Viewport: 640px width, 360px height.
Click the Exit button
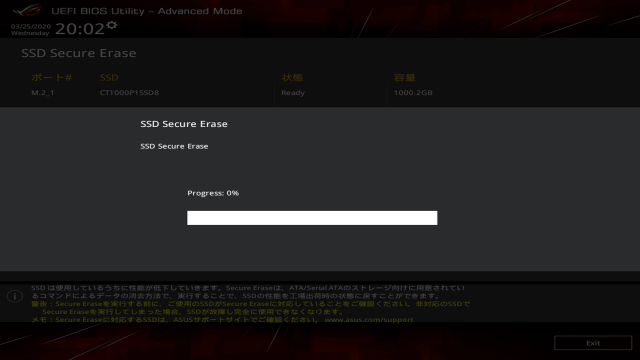593,343
